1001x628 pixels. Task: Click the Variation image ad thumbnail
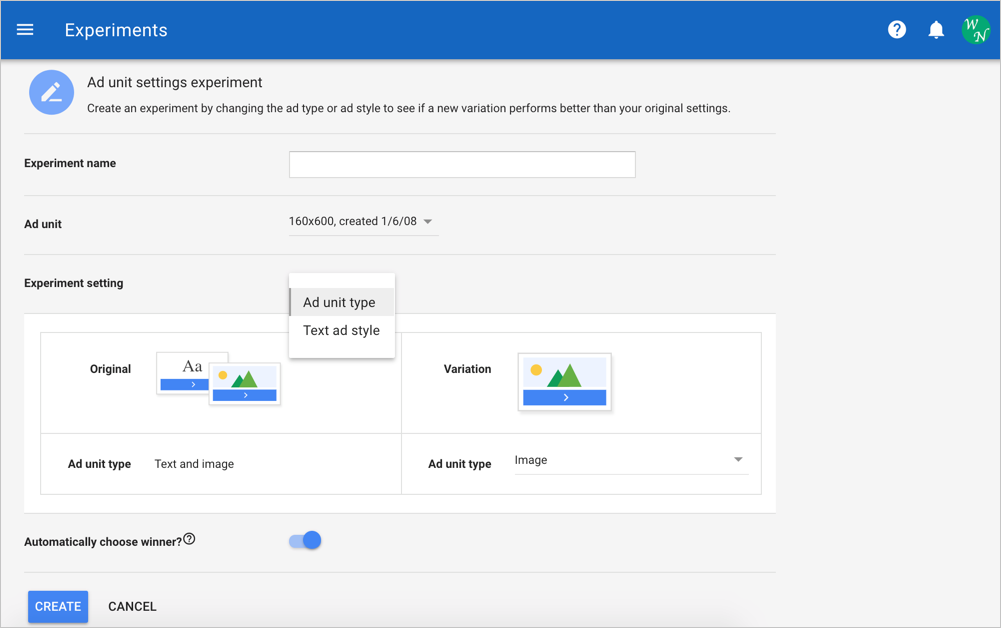[565, 382]
